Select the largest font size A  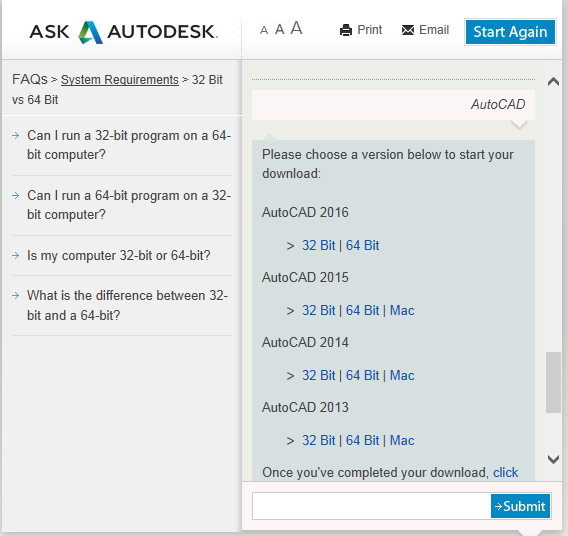296,28
